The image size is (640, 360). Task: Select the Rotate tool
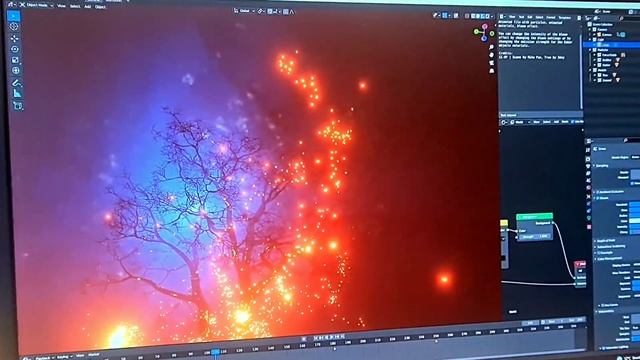[x=15, y=49]
